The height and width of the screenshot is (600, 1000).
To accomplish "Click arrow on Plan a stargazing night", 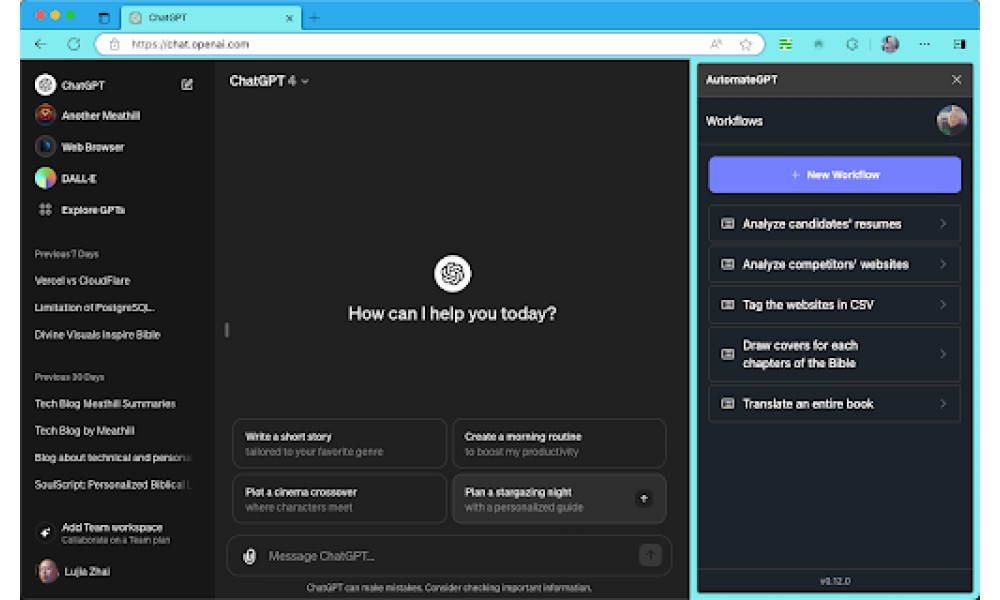I will point(643,499).
